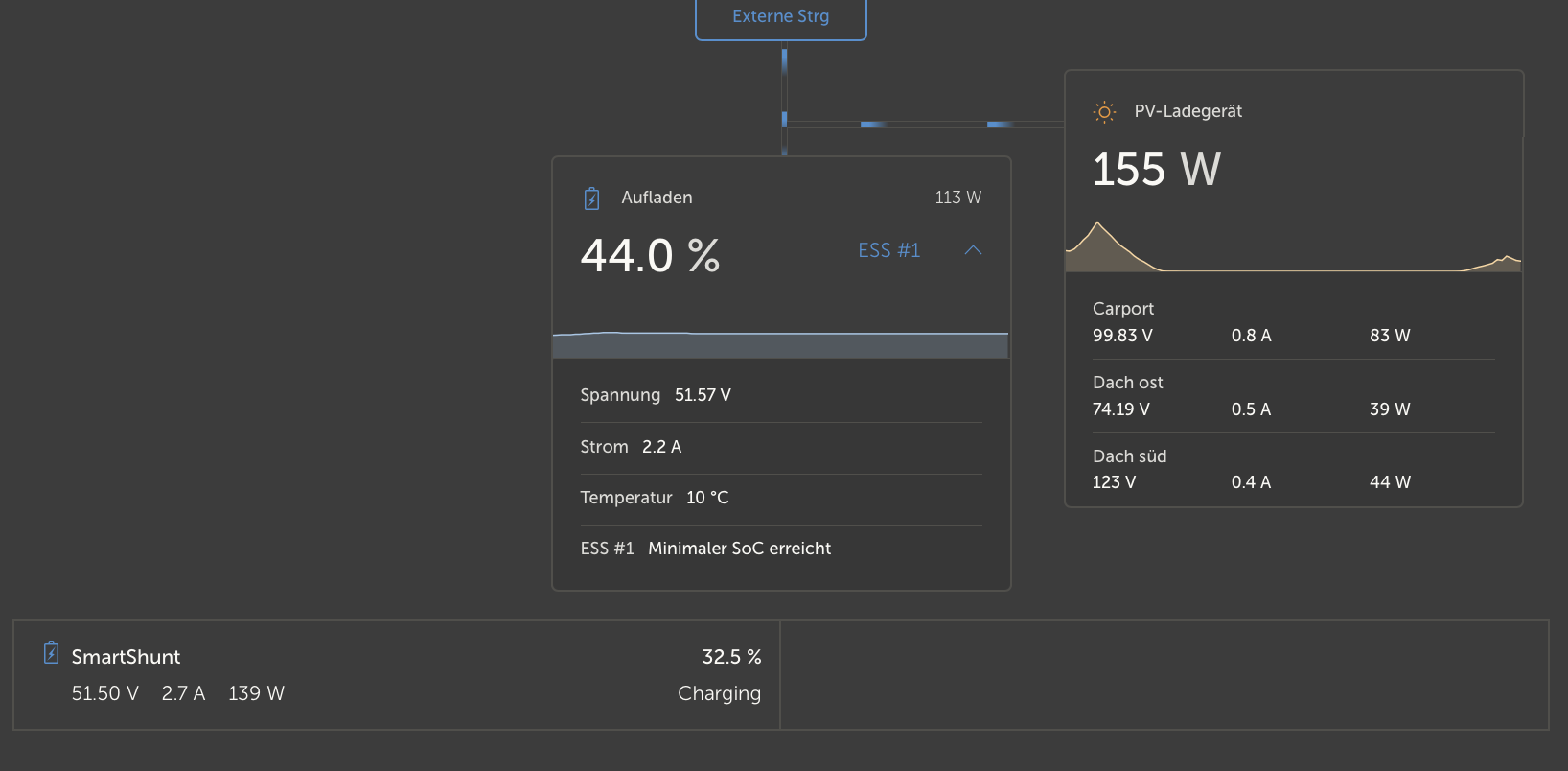Click the Spannung 51.57 V row

780,395
